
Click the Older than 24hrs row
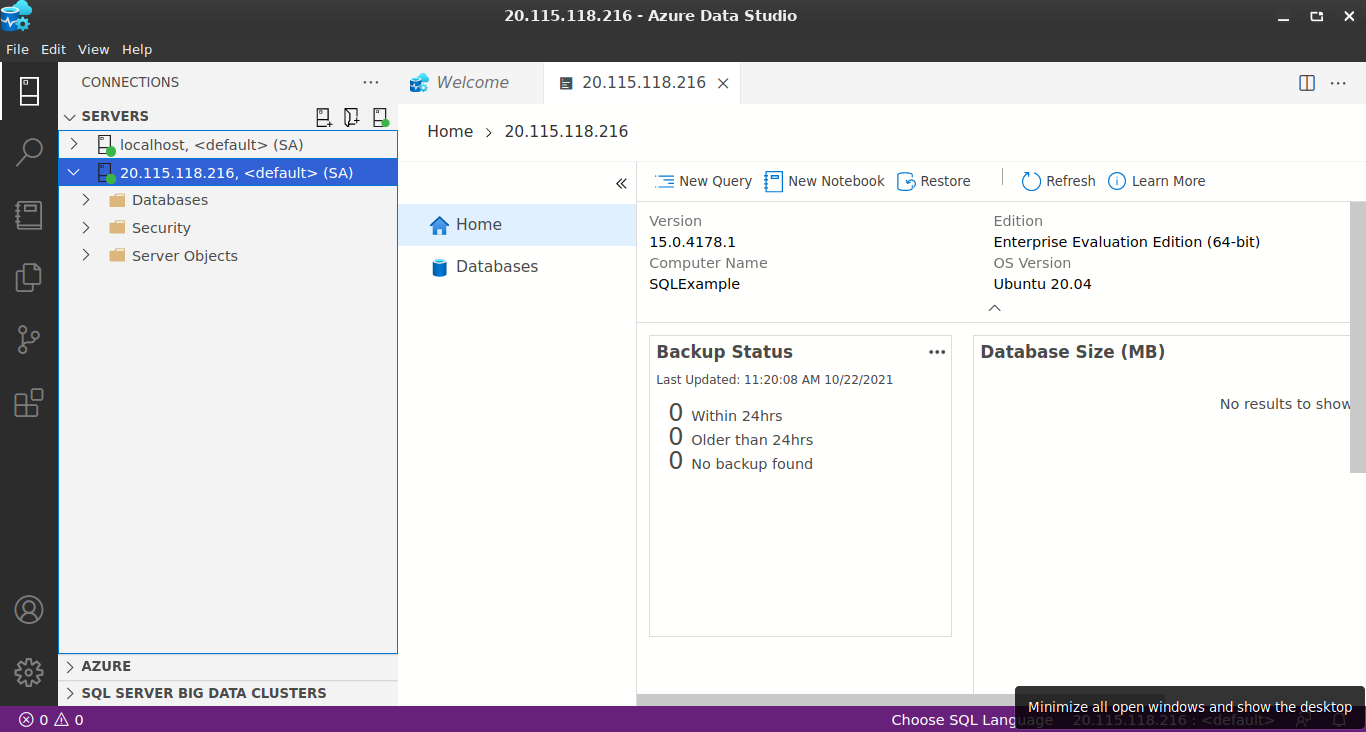tap(740, 438)
